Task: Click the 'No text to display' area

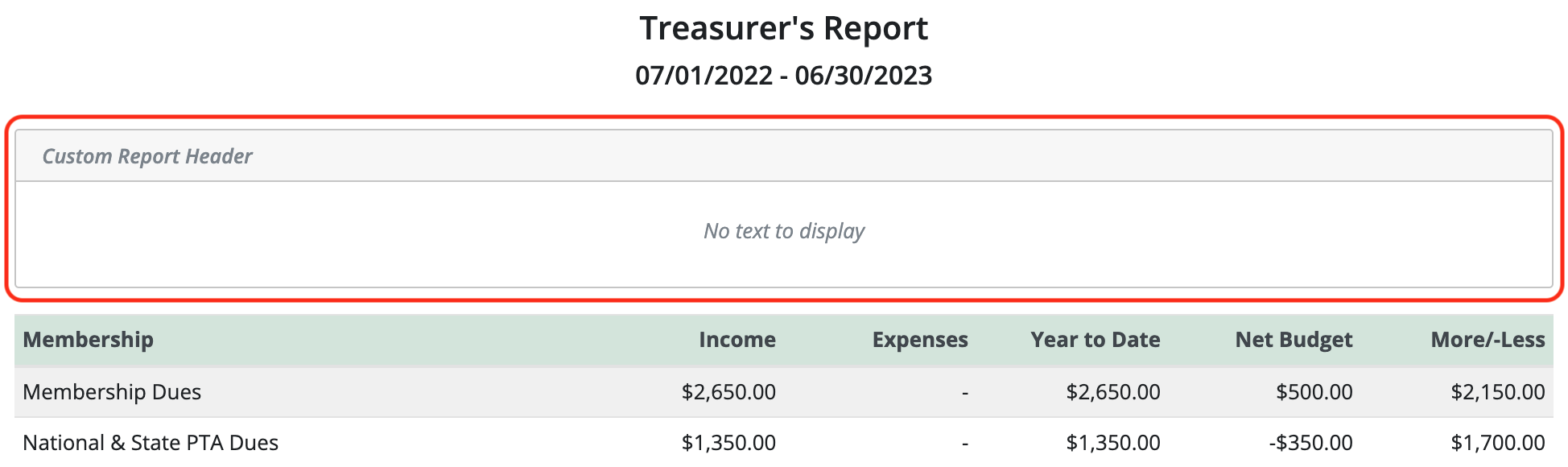Action: pyautogui.click(x=784, y=231)
